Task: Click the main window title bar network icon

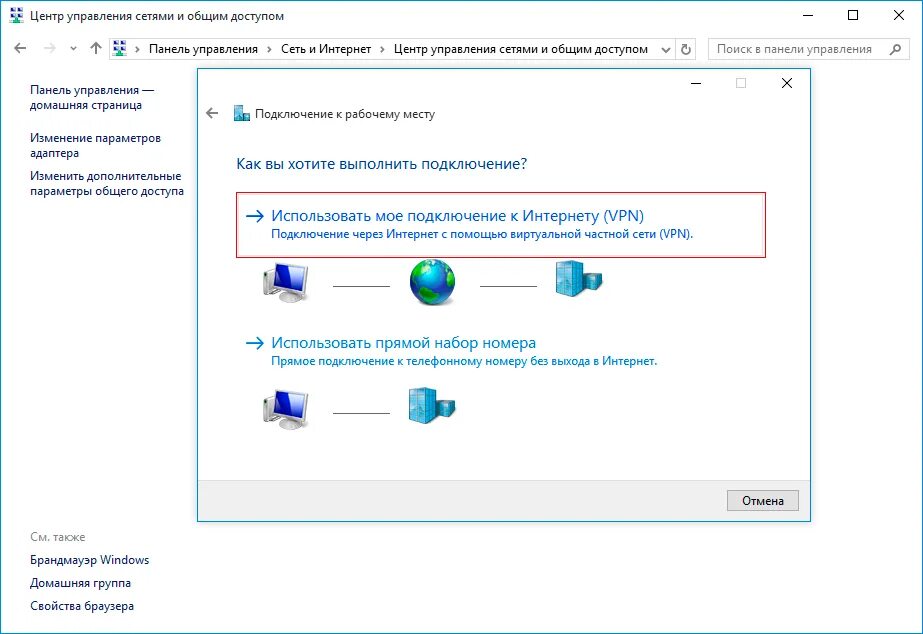Action: pyautogui.click(x=16, y=15)
